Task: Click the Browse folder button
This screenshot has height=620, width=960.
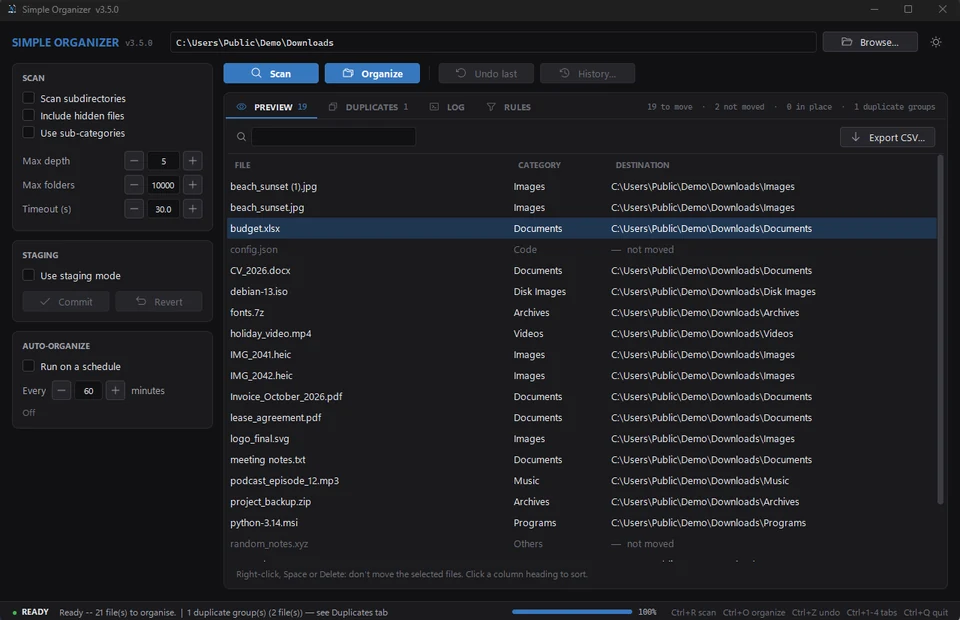Action: [870, 42]
